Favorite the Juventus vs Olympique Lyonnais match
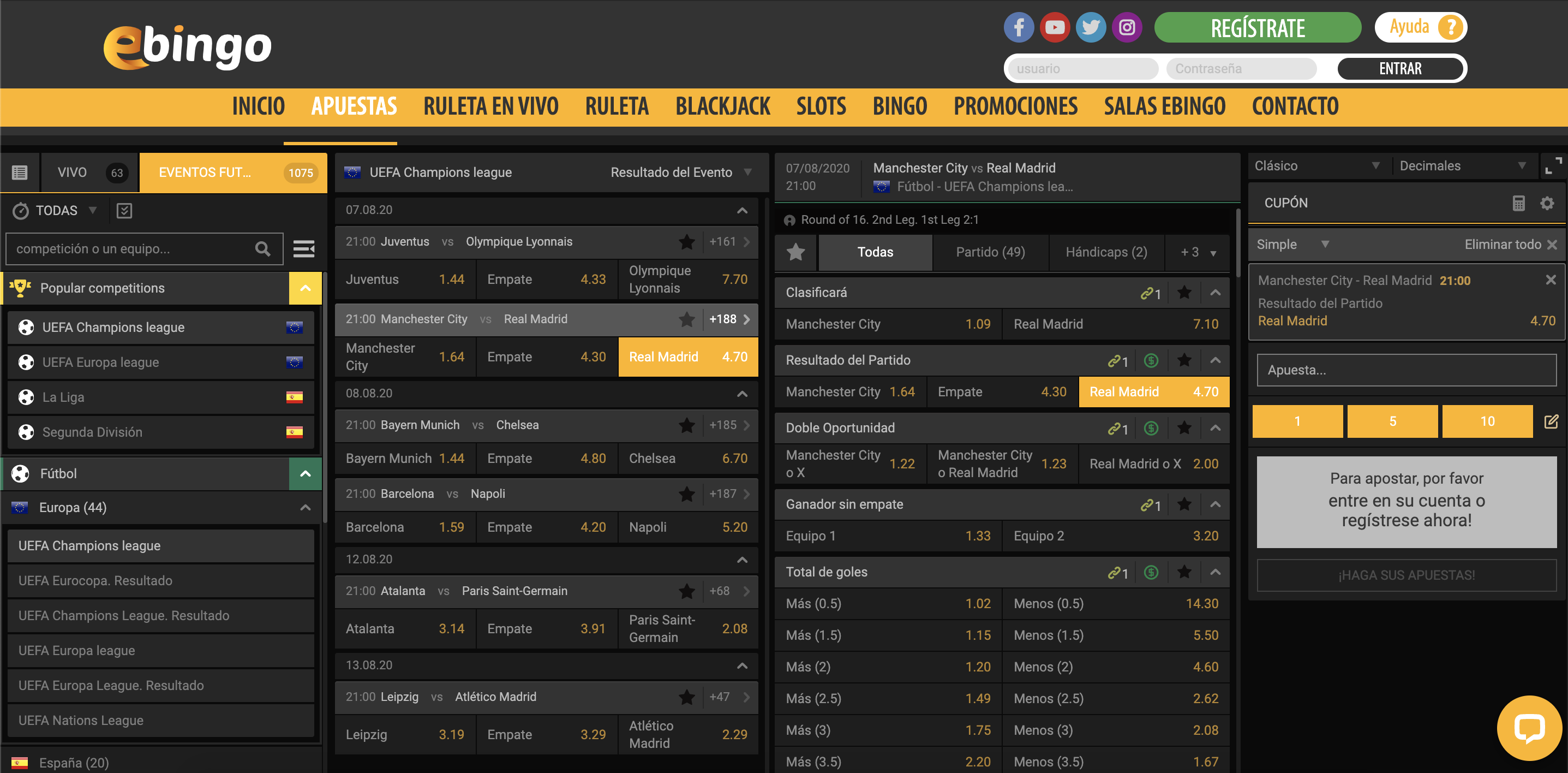 686,242
